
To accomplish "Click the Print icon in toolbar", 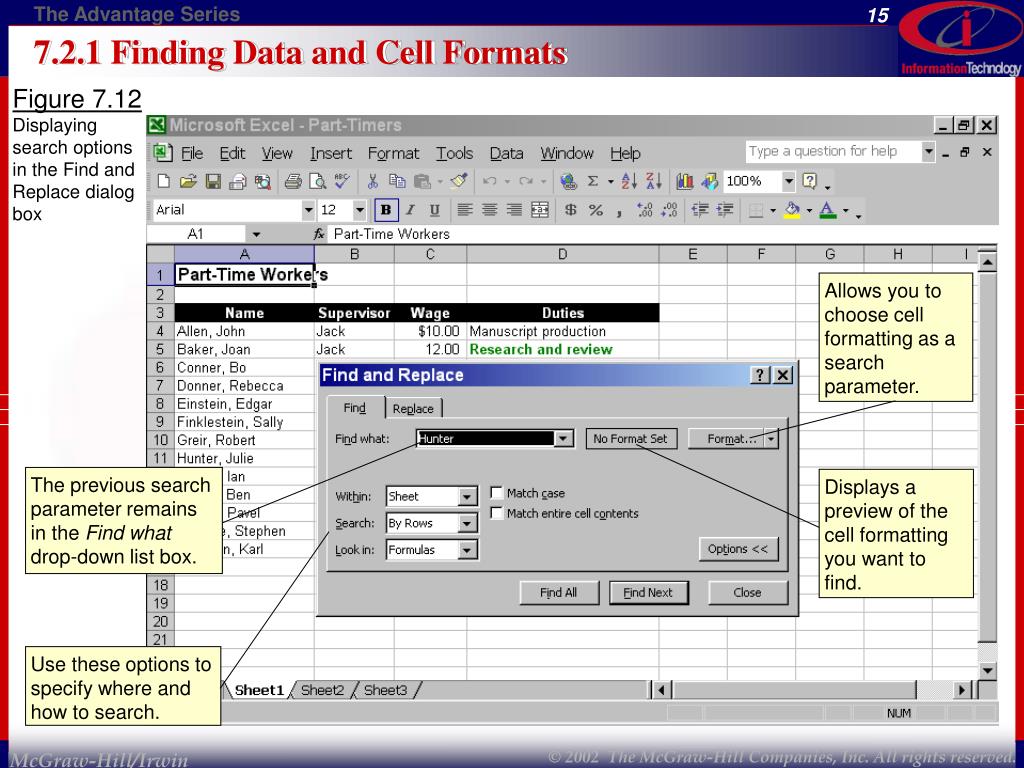I will (x=293, y=182).
